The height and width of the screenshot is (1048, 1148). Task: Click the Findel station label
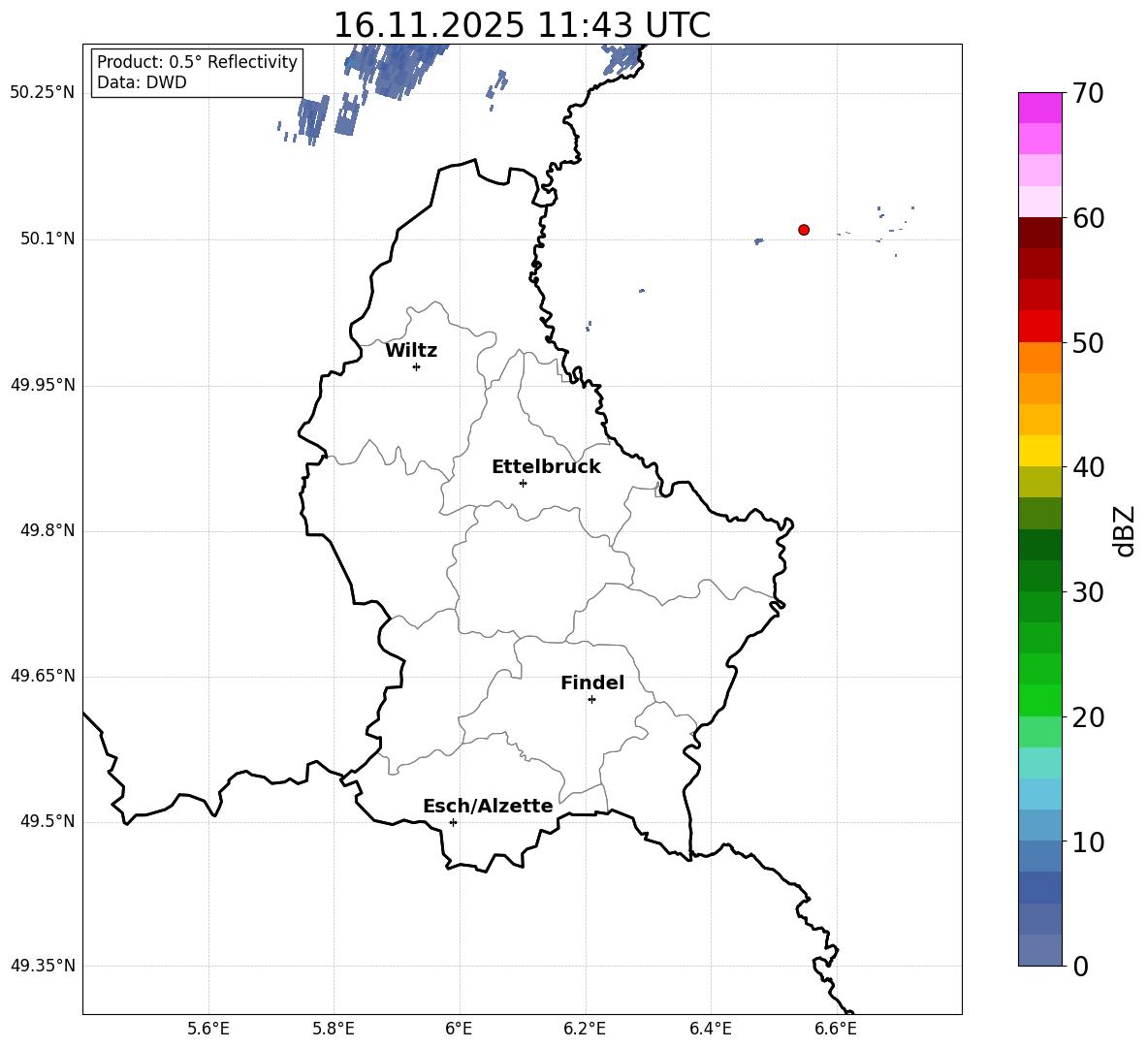592,683
